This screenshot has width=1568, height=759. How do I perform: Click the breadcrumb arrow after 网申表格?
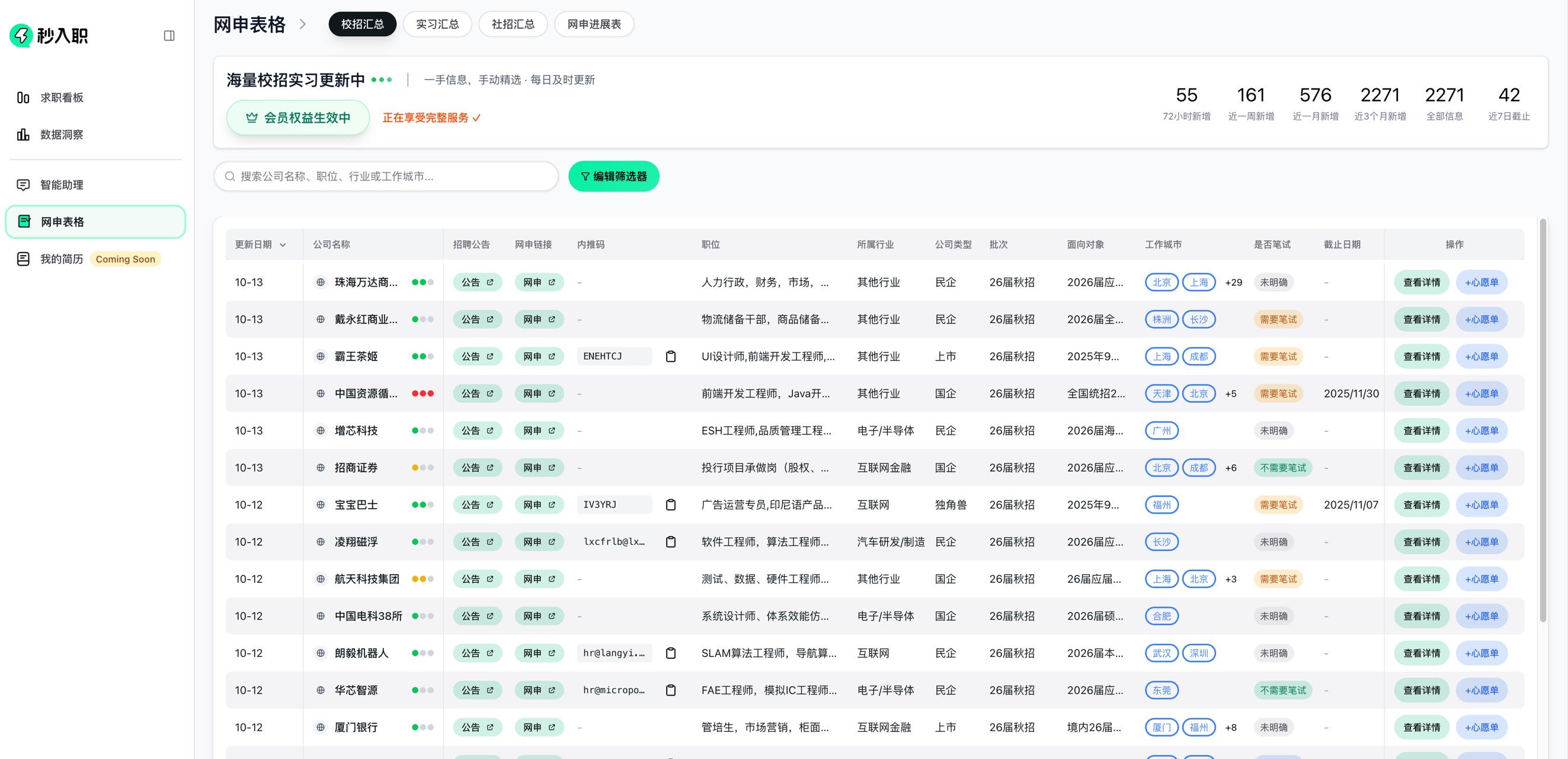[303, 24]
